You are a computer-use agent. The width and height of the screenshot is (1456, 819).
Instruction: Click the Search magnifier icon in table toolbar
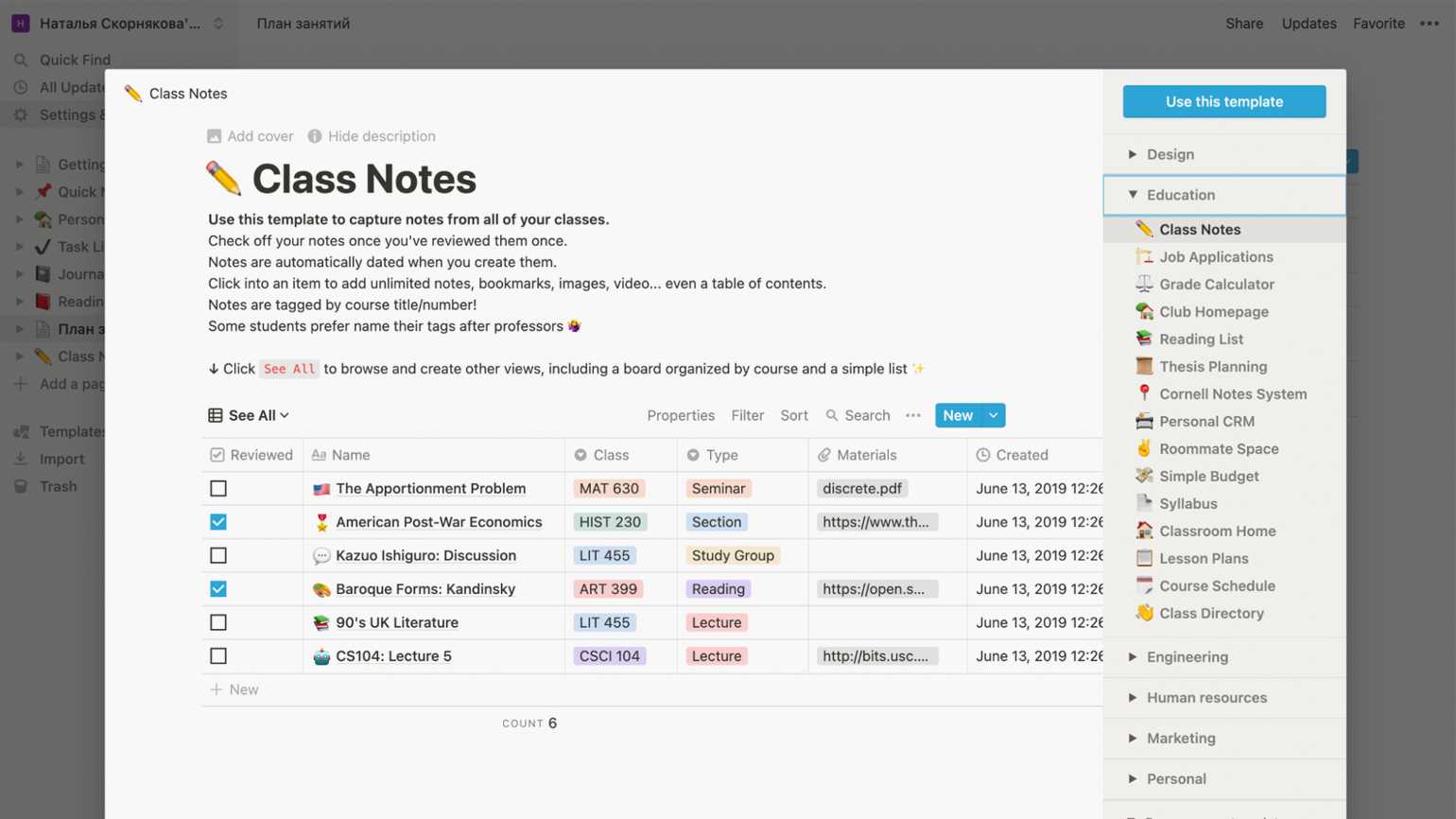coord(832,415)
